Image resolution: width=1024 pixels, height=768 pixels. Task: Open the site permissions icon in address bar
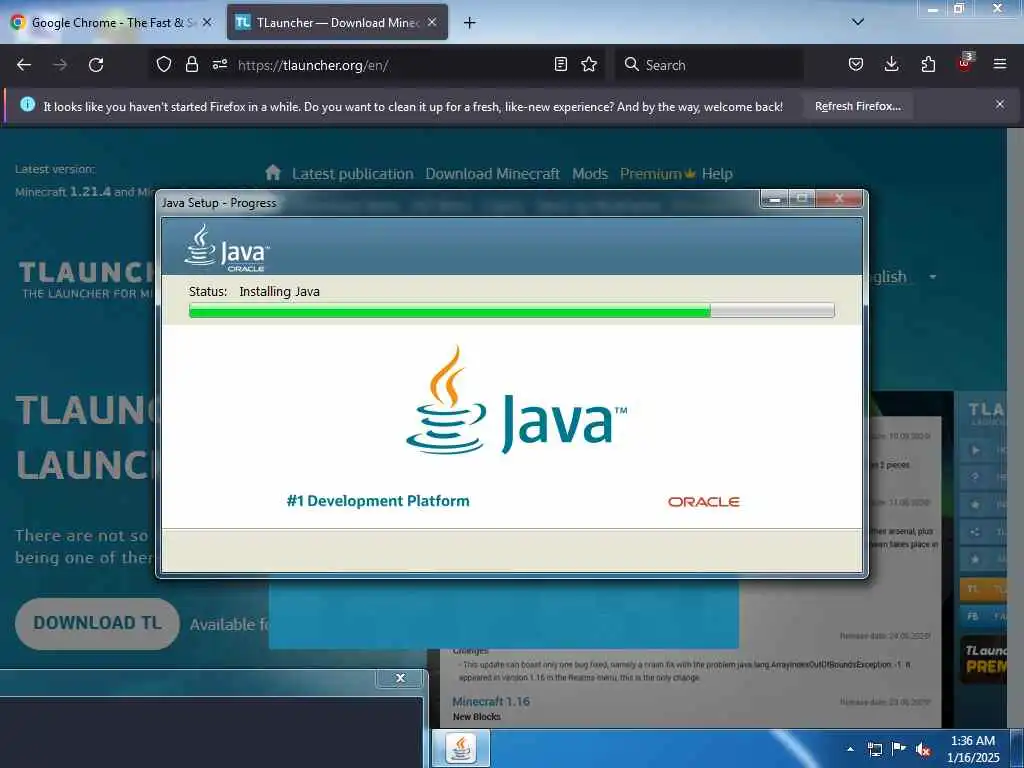pyautogui.click(x=219, y=65)
